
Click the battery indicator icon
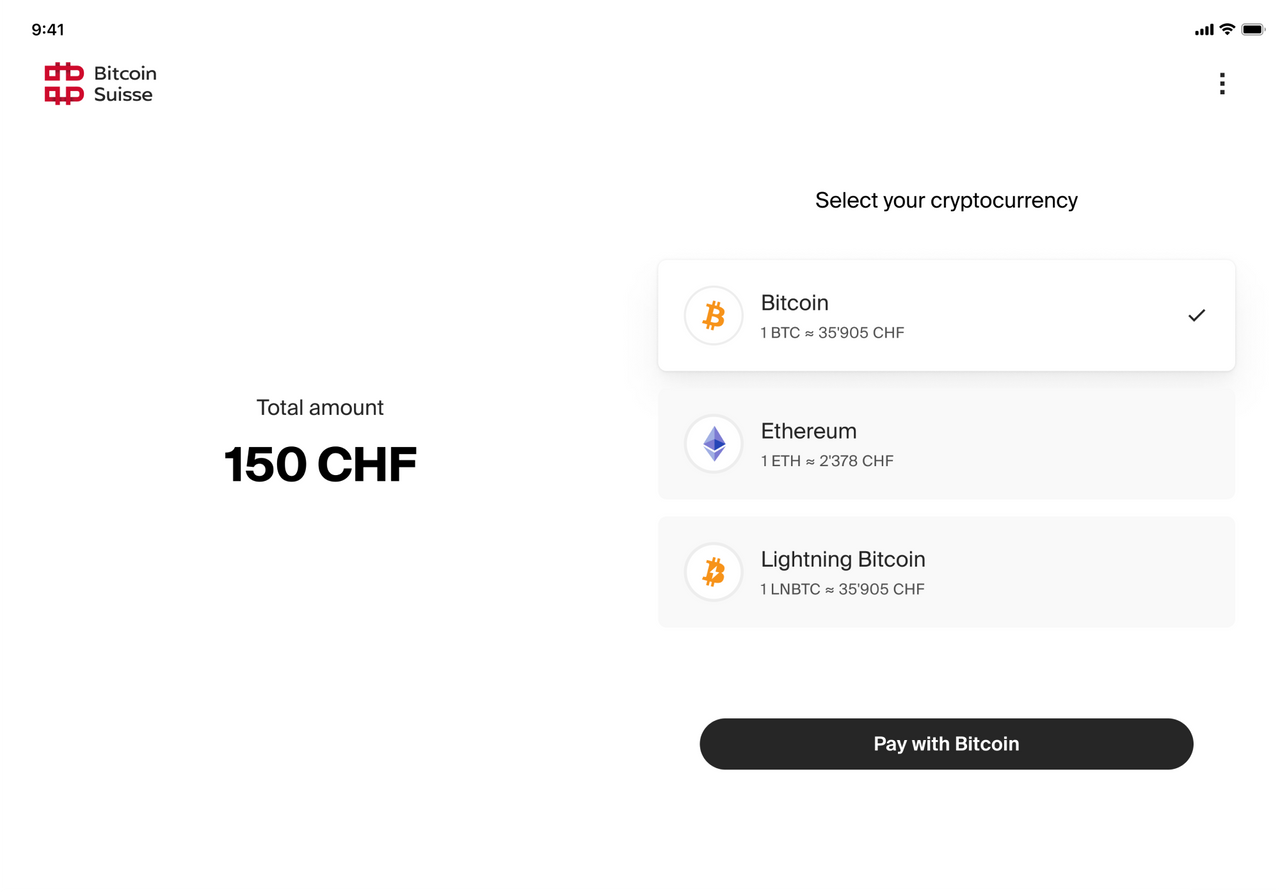coord(1253,30)
